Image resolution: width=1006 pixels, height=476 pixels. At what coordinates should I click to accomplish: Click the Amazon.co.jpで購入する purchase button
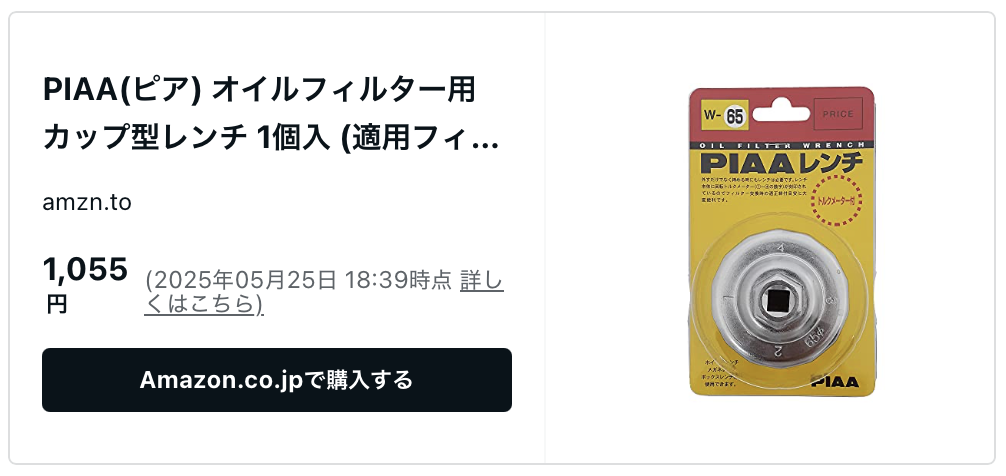click(277, 380)
